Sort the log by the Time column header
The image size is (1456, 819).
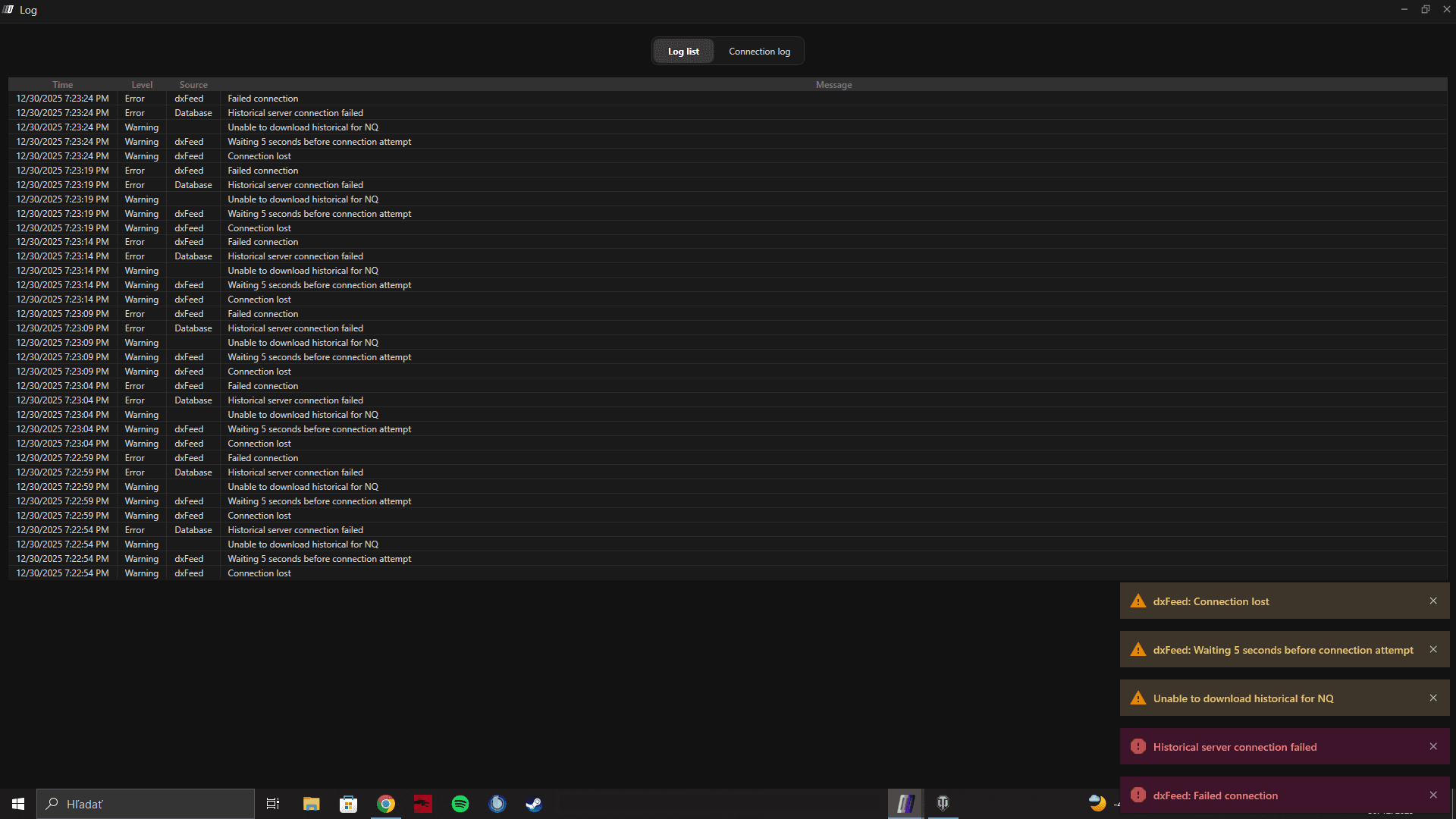tap(63, 85)
